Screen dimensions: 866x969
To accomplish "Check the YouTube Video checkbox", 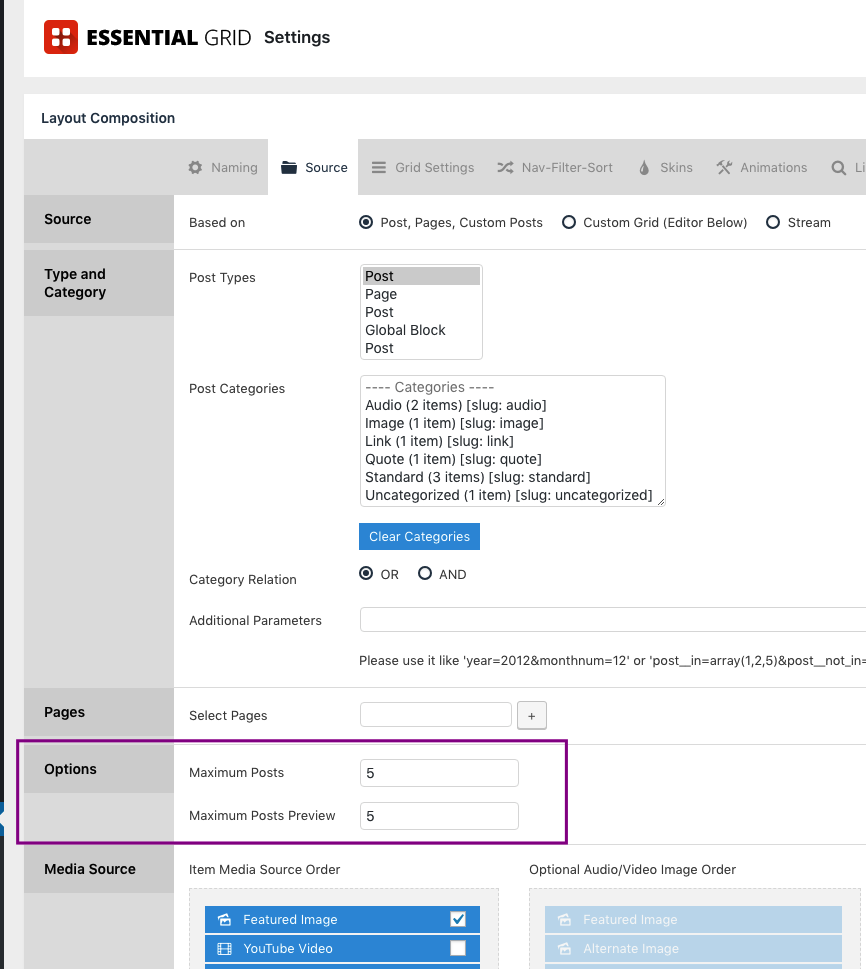I will click(x=458, y=948).
